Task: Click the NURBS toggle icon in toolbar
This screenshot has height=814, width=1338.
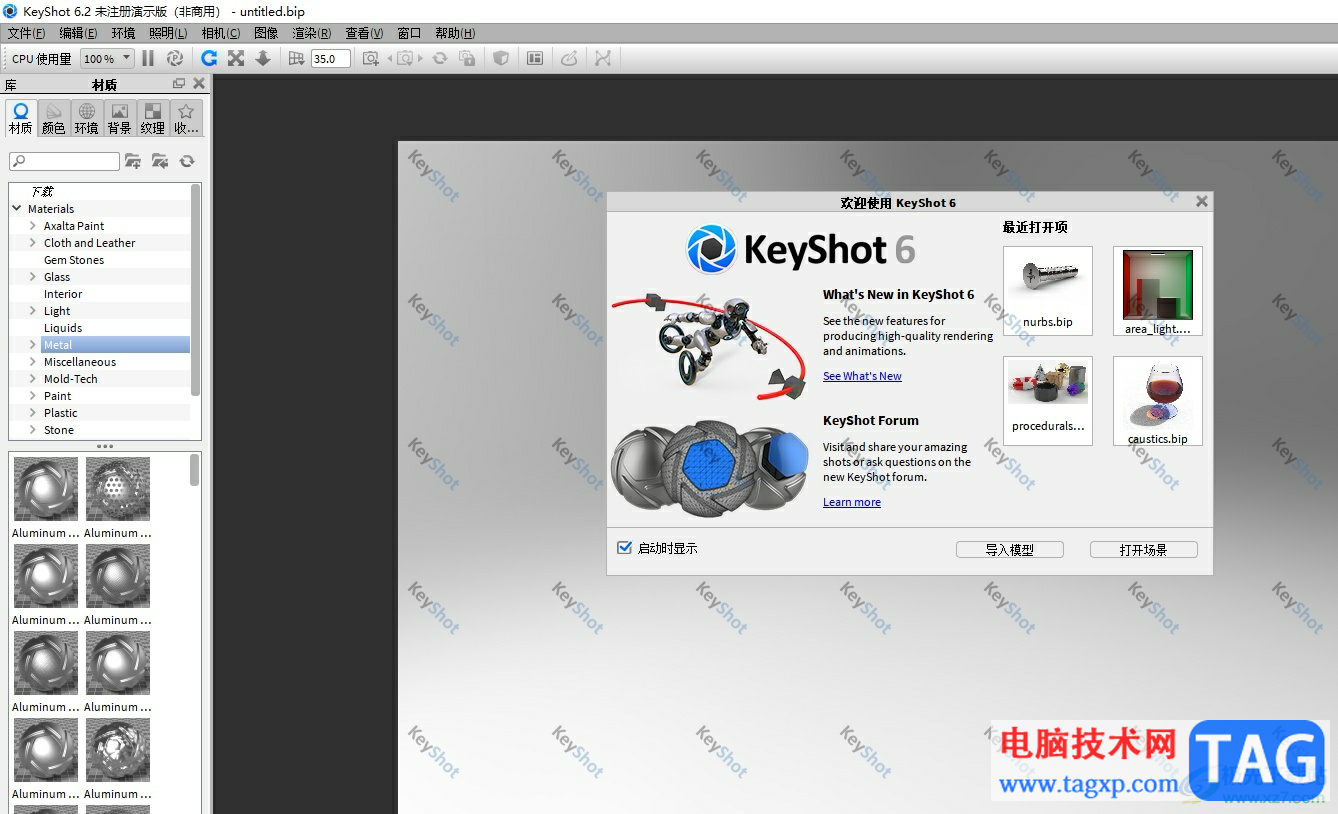Action: click(603, 59)
